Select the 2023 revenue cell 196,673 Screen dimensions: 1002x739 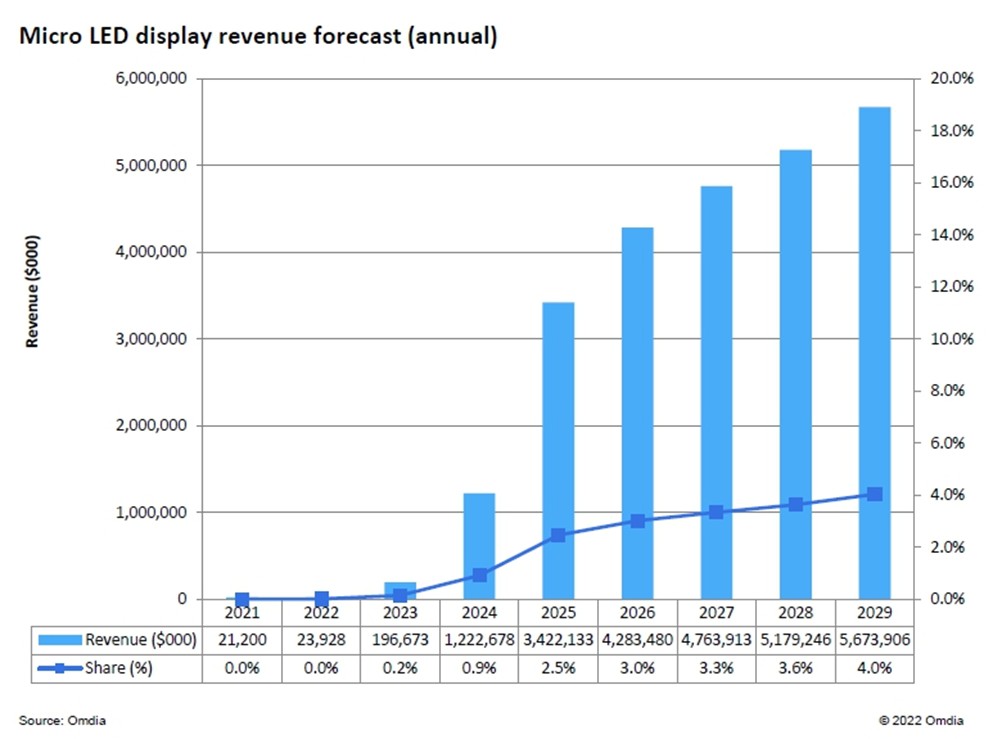point(400,640)
